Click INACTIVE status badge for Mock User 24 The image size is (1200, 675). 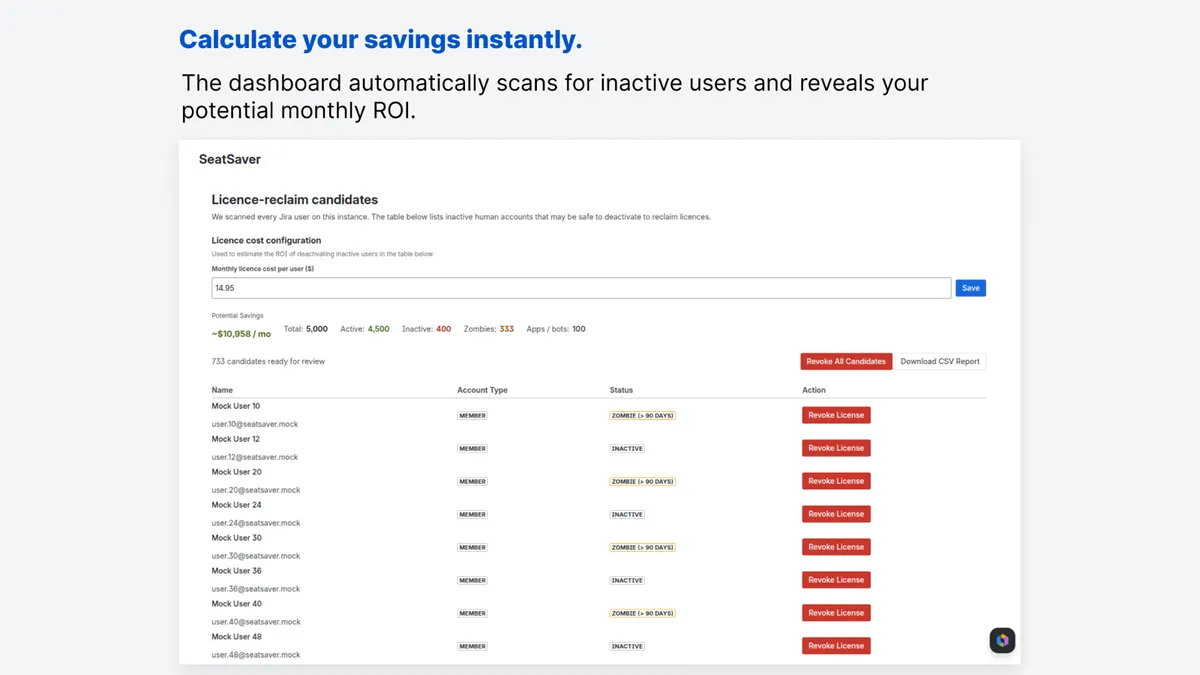627,514
